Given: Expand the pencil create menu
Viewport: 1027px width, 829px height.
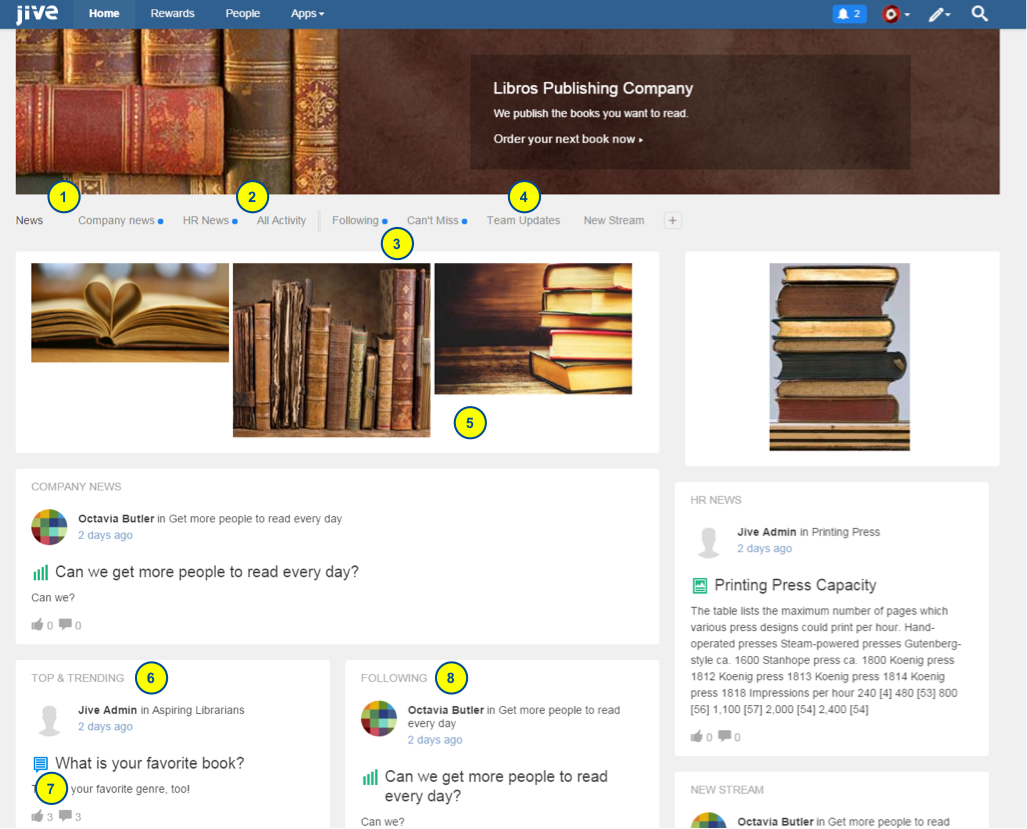Looking at the screenshot, I should (939, 14).
